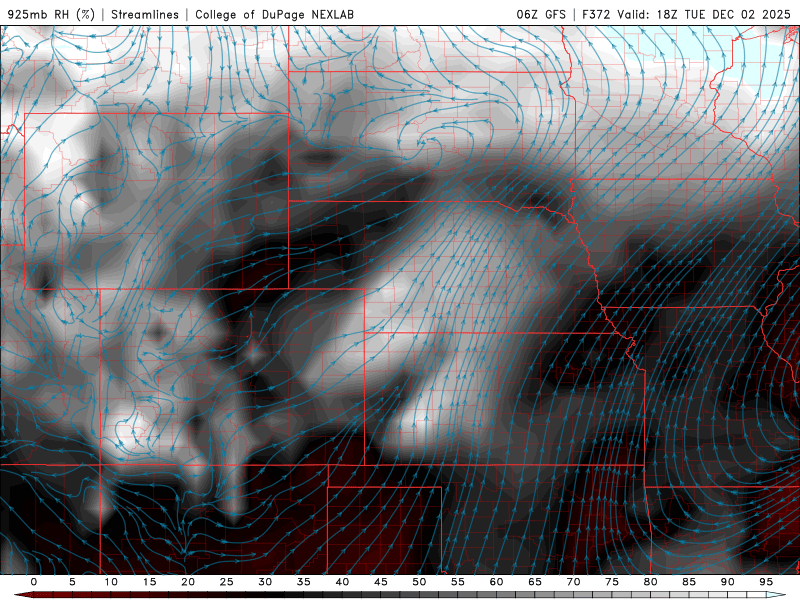The height and width of the screenshot is (600, 800).
Task: Select the "80" value on the colorbar
Action: click(x=651, y=582)
